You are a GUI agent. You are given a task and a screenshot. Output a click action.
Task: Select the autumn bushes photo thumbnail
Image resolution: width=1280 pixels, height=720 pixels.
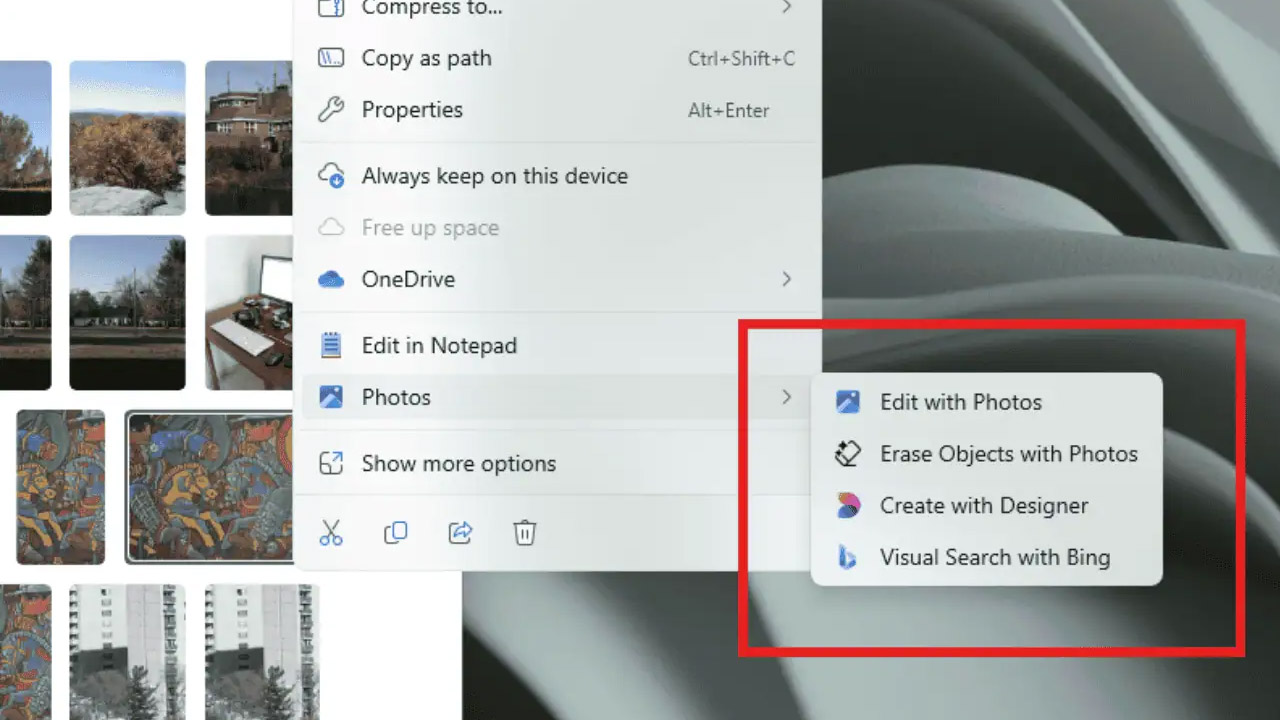coord(127,138)
